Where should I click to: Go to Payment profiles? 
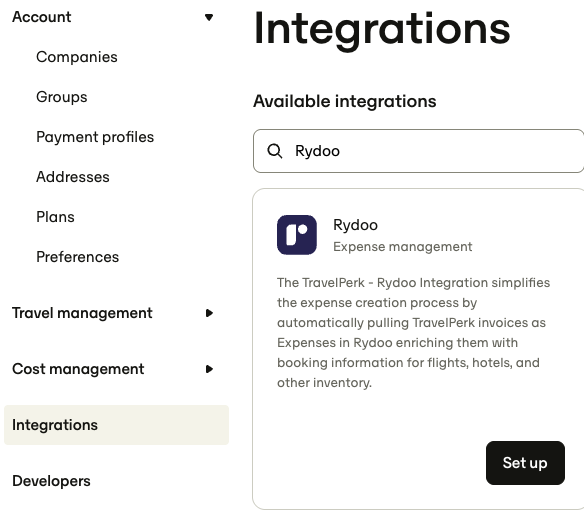tap(95, 137)
